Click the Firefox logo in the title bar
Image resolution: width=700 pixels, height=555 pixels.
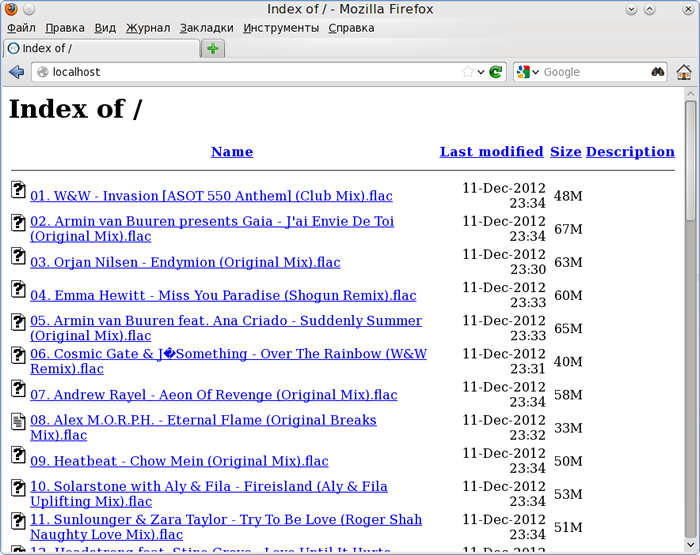tap(11, 8)
